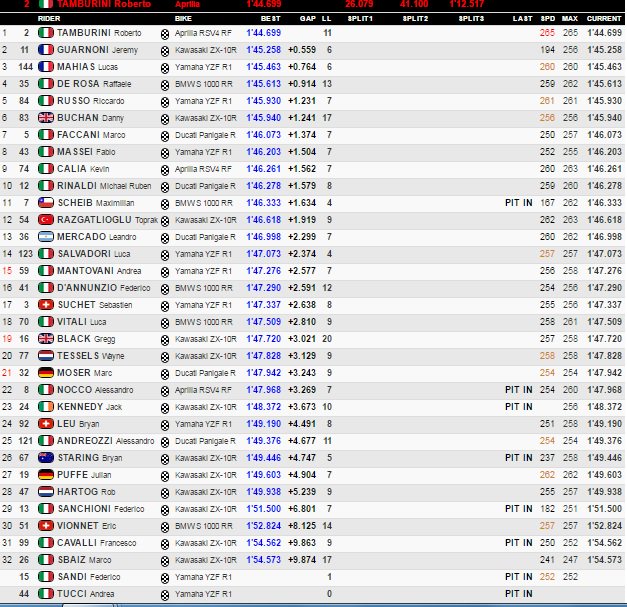The image size is (627, 607).
Task: Click current time 1'54.573 in SBAIZ row
Action: (x=604, y=559)
